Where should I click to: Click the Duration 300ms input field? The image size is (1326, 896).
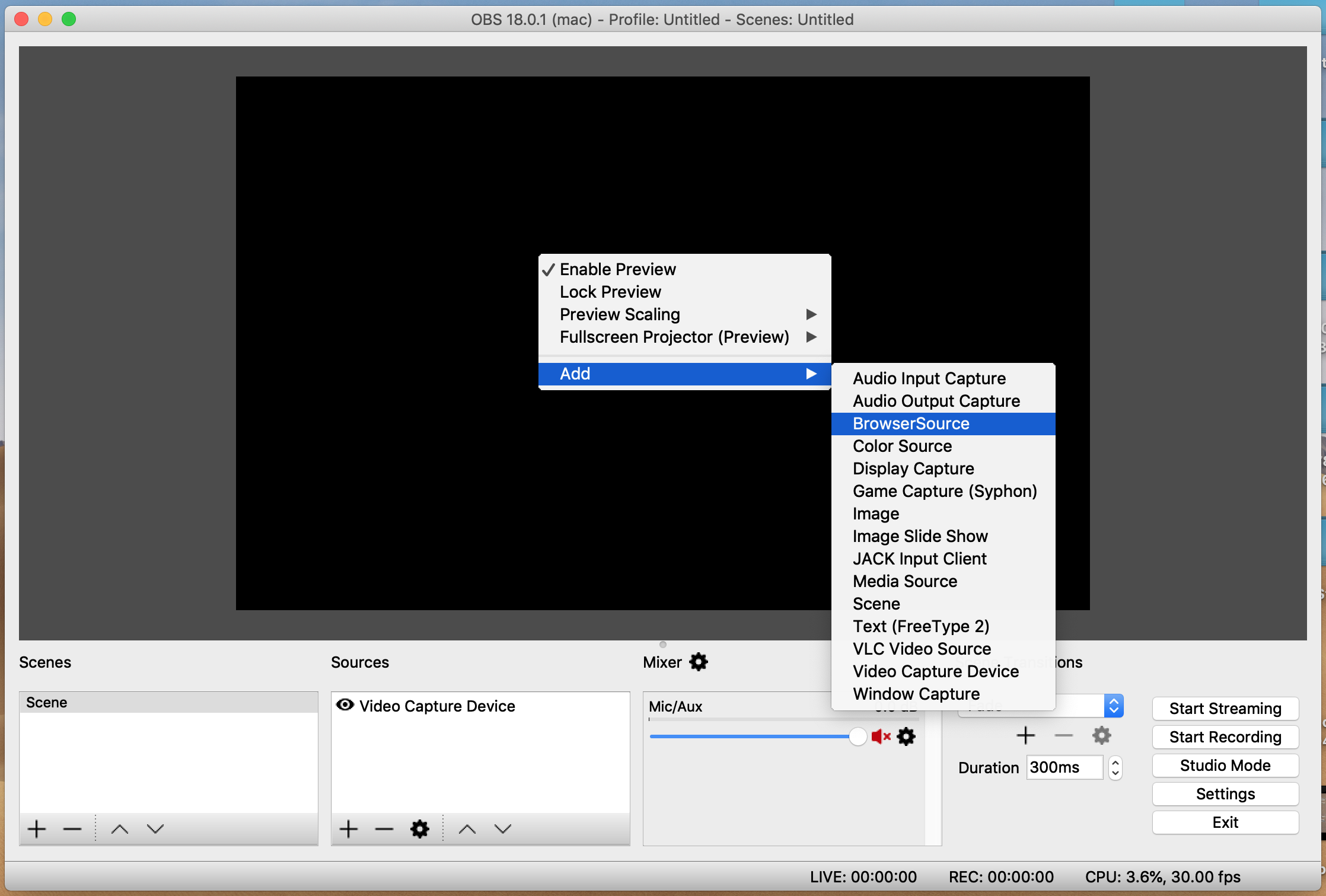point(1064,767)
